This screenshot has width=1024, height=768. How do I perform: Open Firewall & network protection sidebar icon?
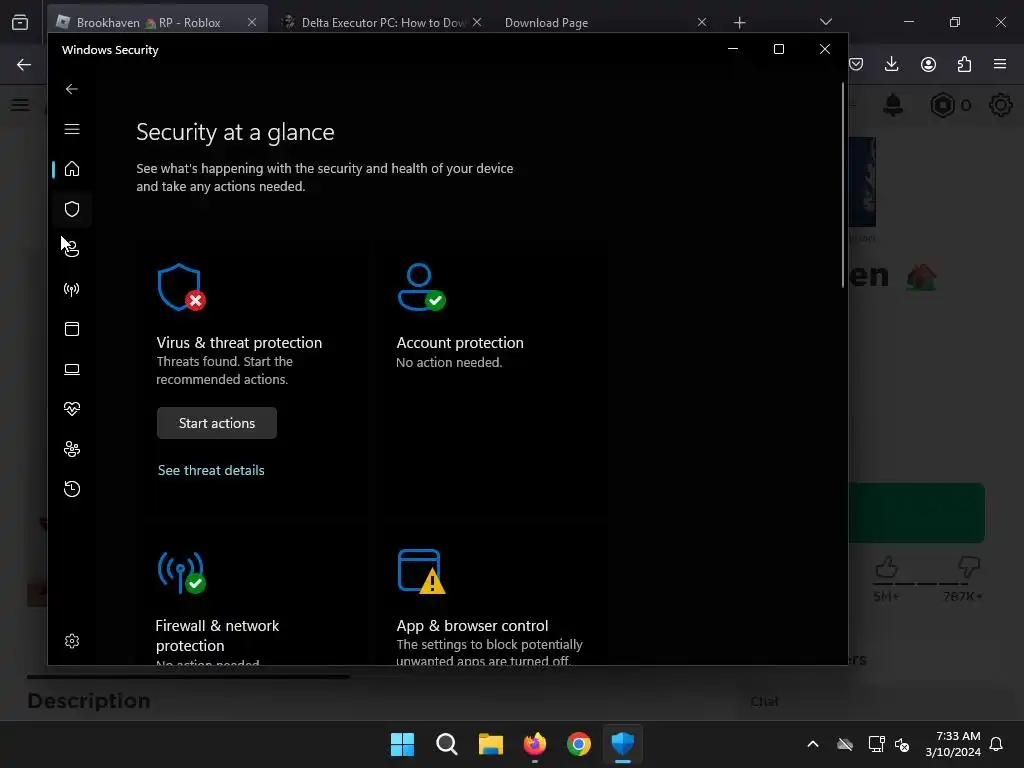[72, 289]
